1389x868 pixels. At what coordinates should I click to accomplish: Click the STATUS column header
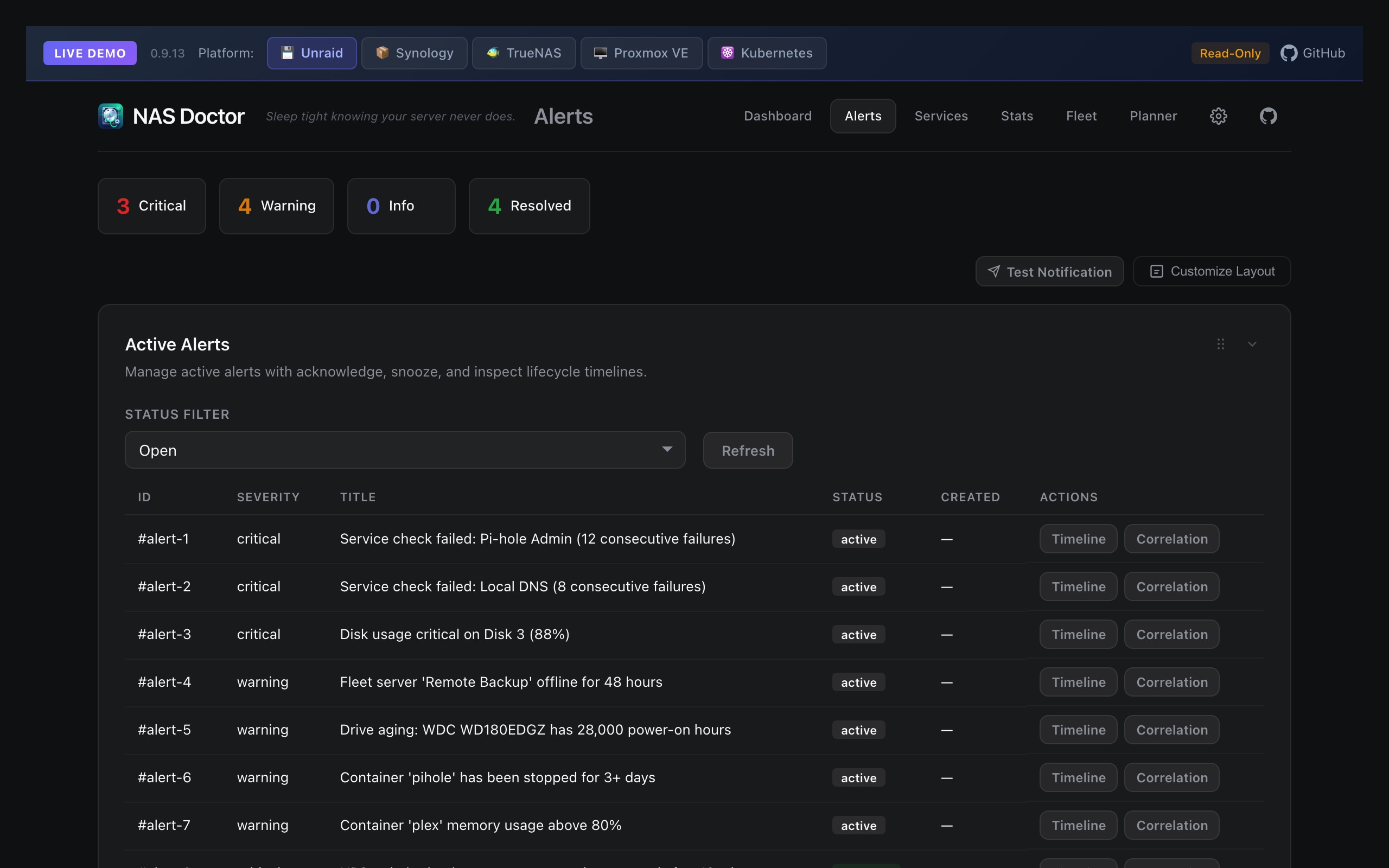(x=857, y=496)
